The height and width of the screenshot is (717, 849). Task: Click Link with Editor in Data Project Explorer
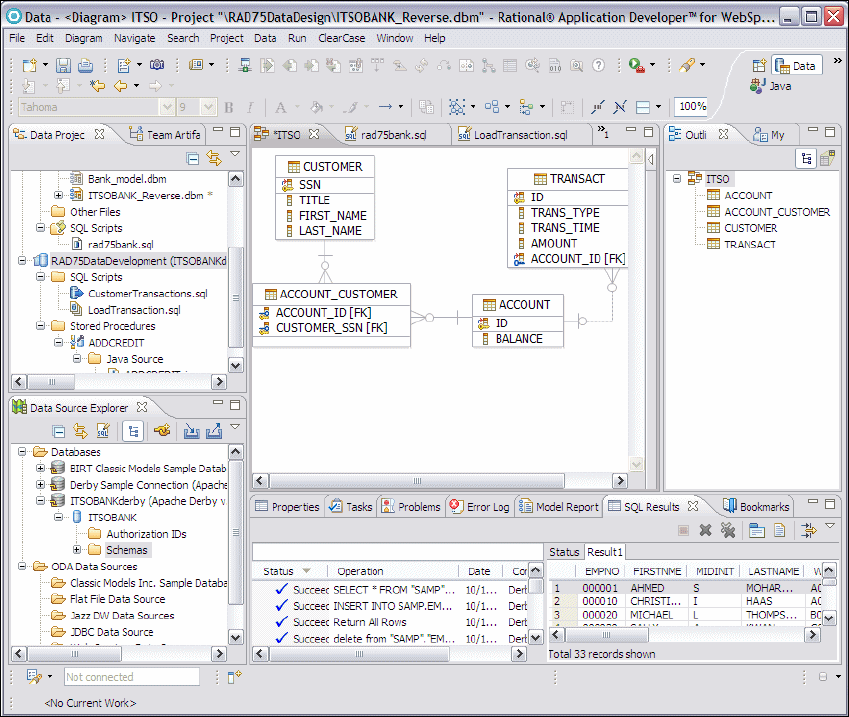pos(213,159)
